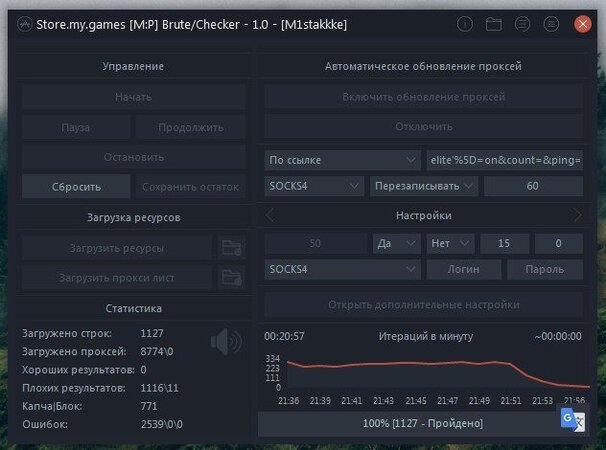Click the Логин input field
606x450 pixels.
pyautogui.click(x=464, y=269)
